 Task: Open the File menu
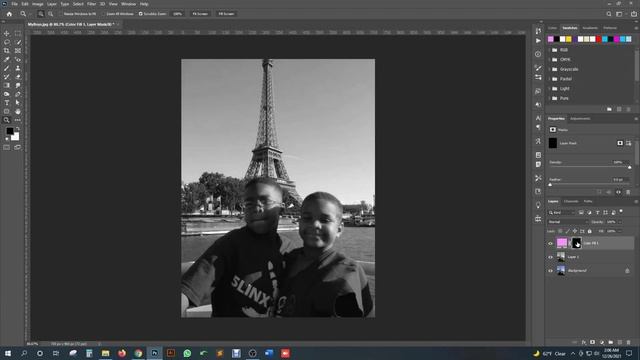14,4
